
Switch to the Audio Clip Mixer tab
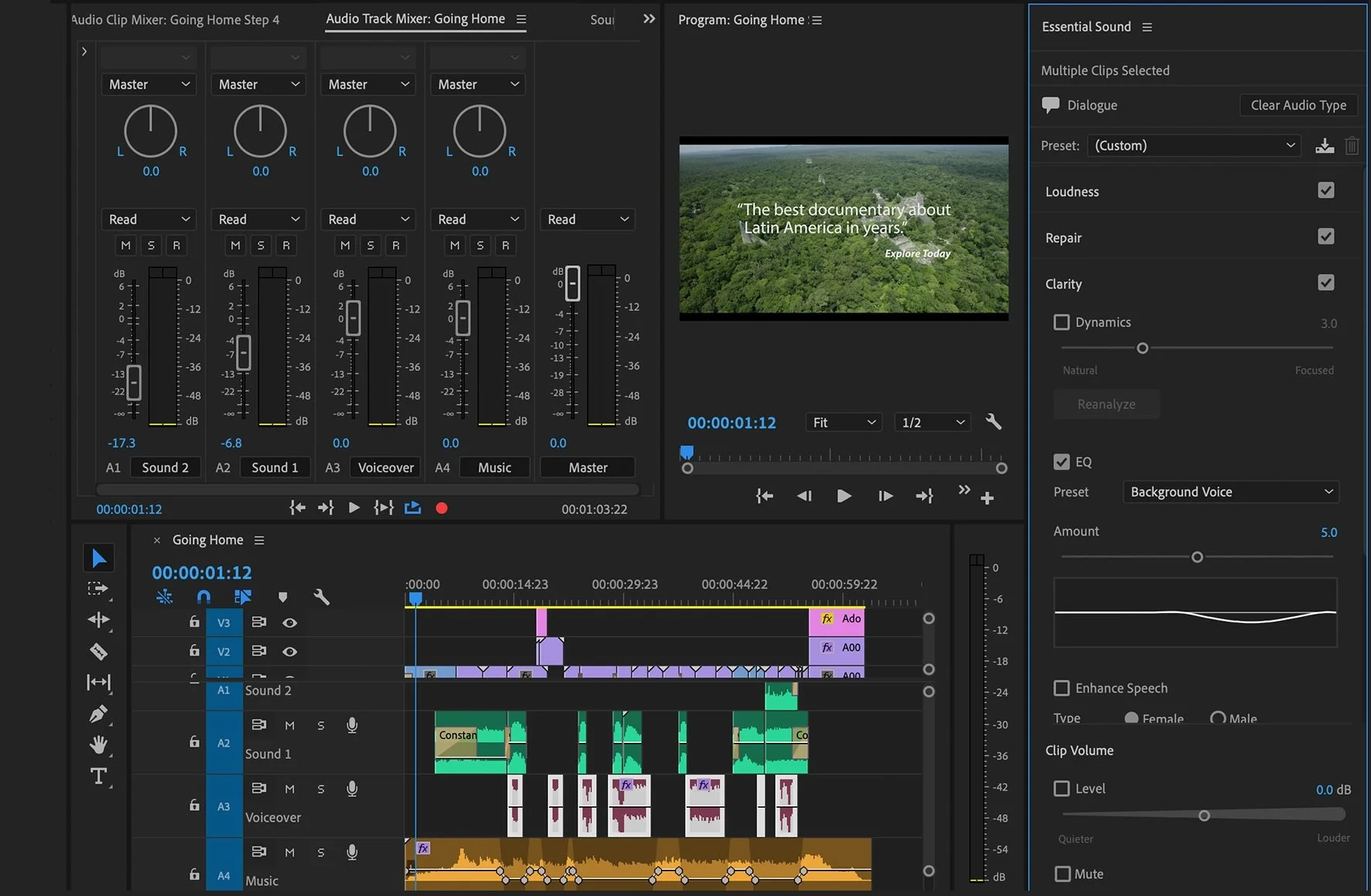point(176,19)
